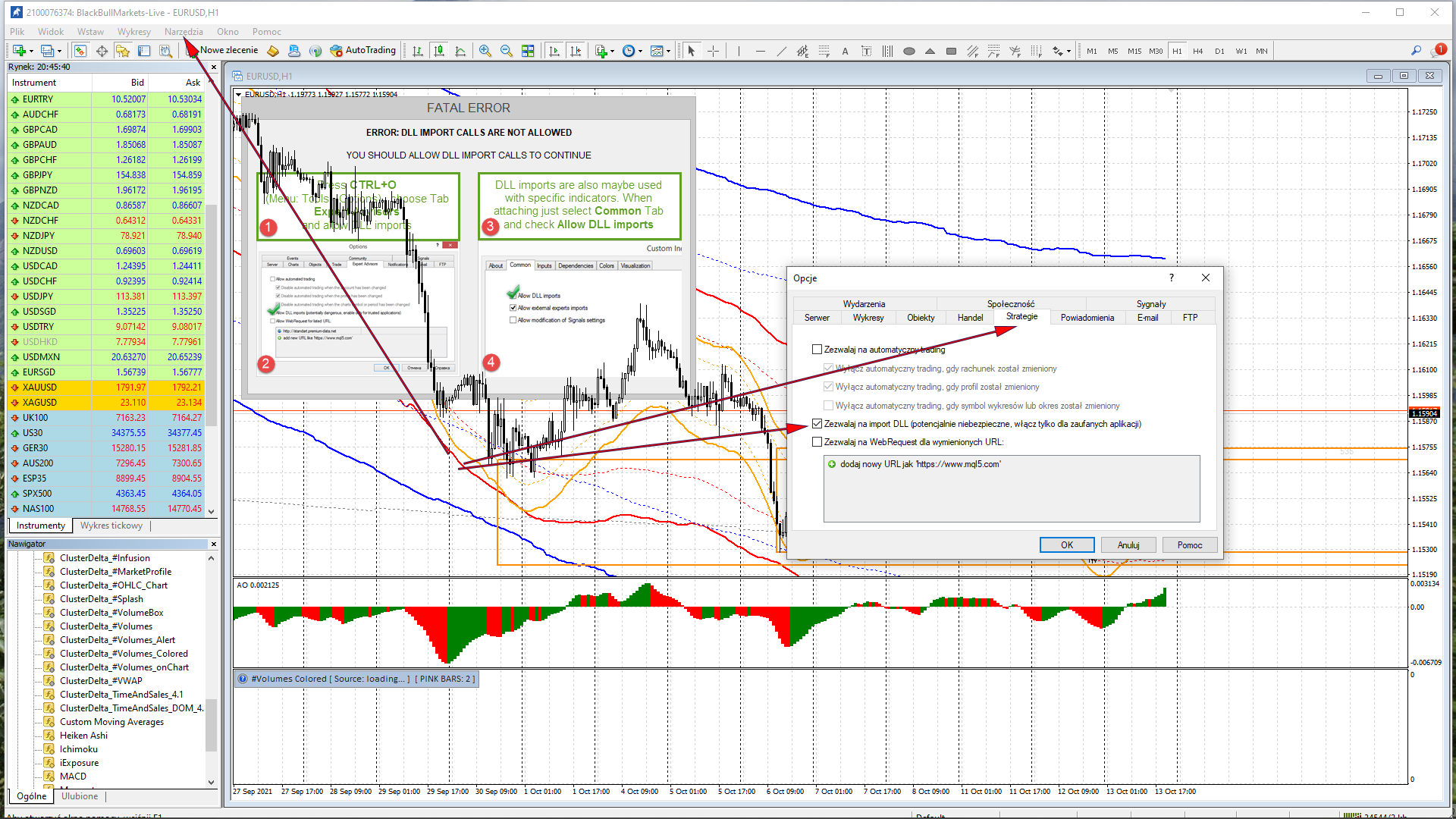Open the Narzędzia menu
Image resolution: width=1456 pixels, height=819 pixels.
pos(184,32)
